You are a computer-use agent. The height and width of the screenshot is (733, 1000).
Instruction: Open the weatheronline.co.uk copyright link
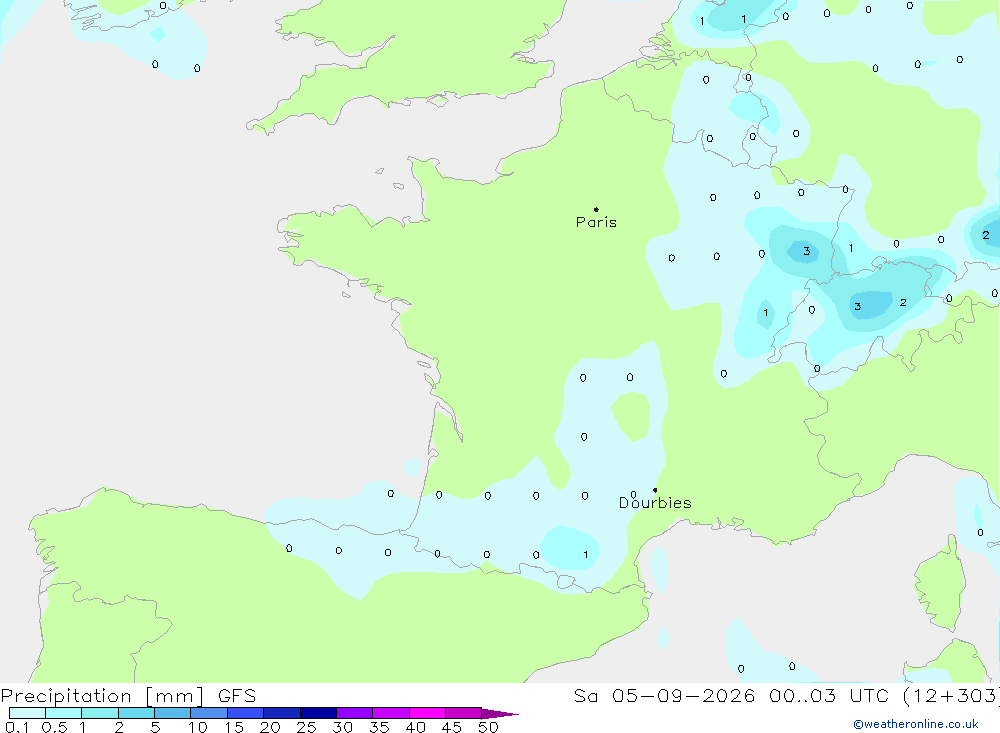(915, 724)
